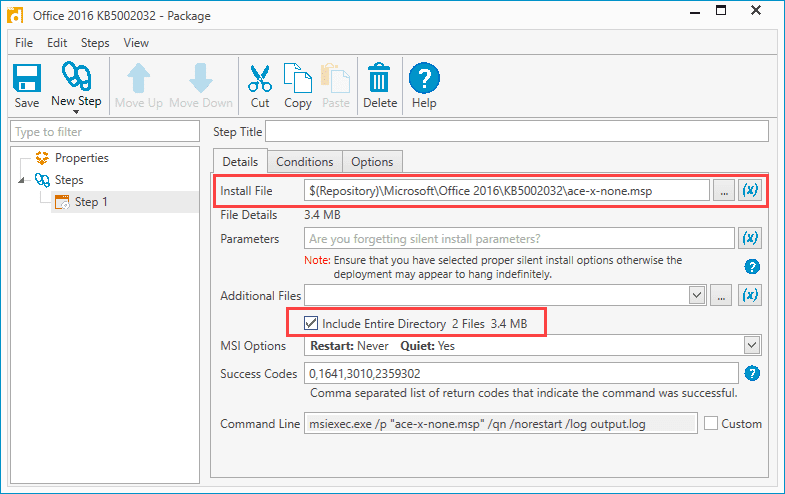Insert variable into Parameters field
Viewport: 785px width, 494px height.
pyautogui.click(x=750, y=238)
